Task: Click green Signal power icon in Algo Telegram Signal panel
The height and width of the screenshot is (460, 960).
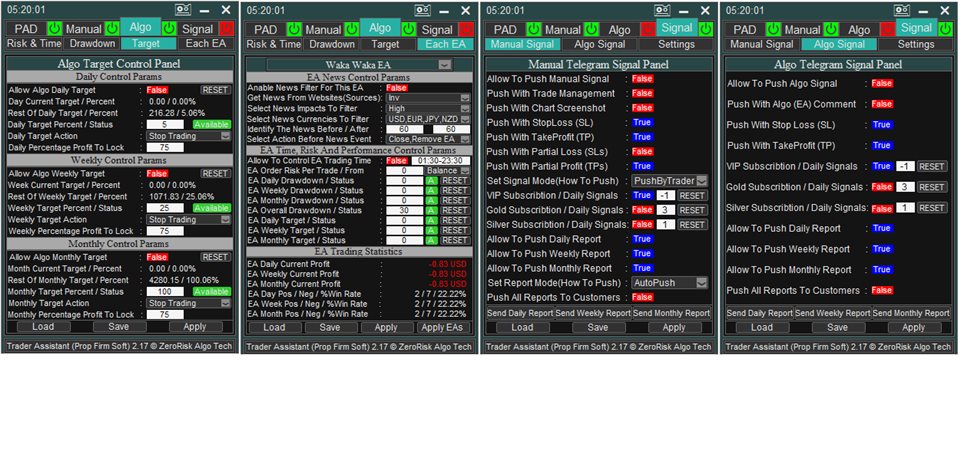Action: click(943, 29)
